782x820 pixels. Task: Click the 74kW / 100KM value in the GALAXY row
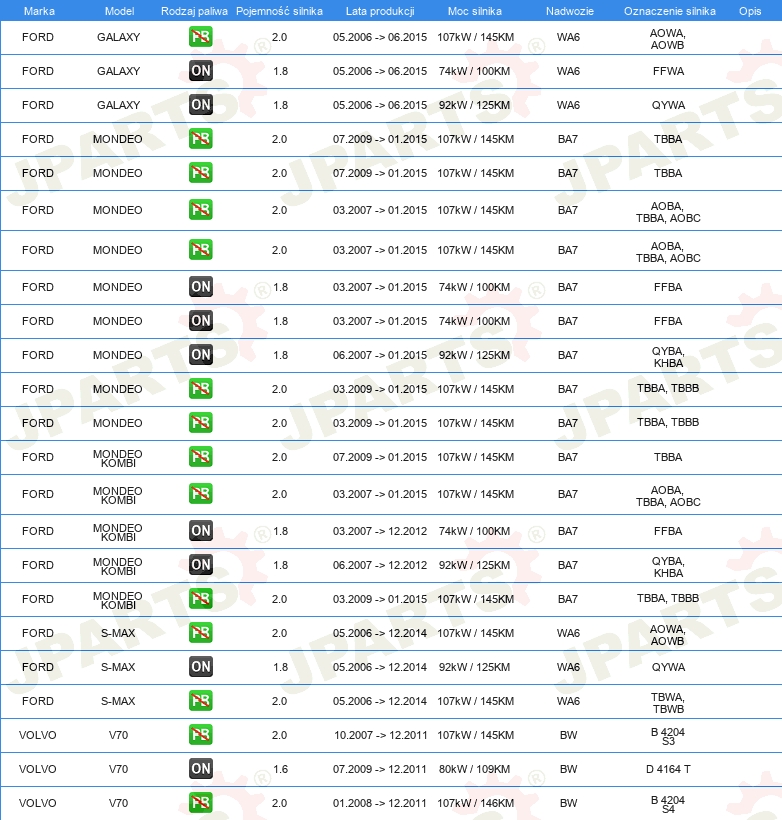[474, 71]
